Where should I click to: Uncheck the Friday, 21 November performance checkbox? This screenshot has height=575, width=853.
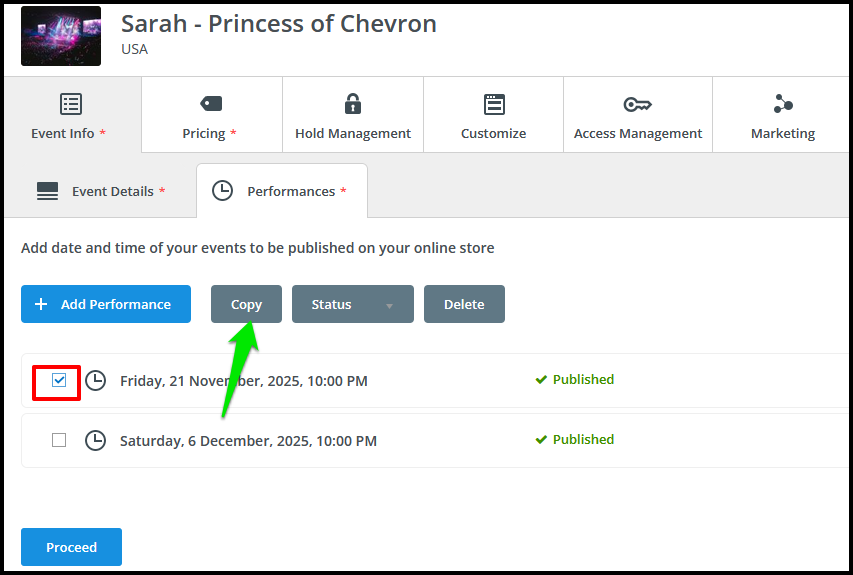pyautogui.click(x=59, y=380)
